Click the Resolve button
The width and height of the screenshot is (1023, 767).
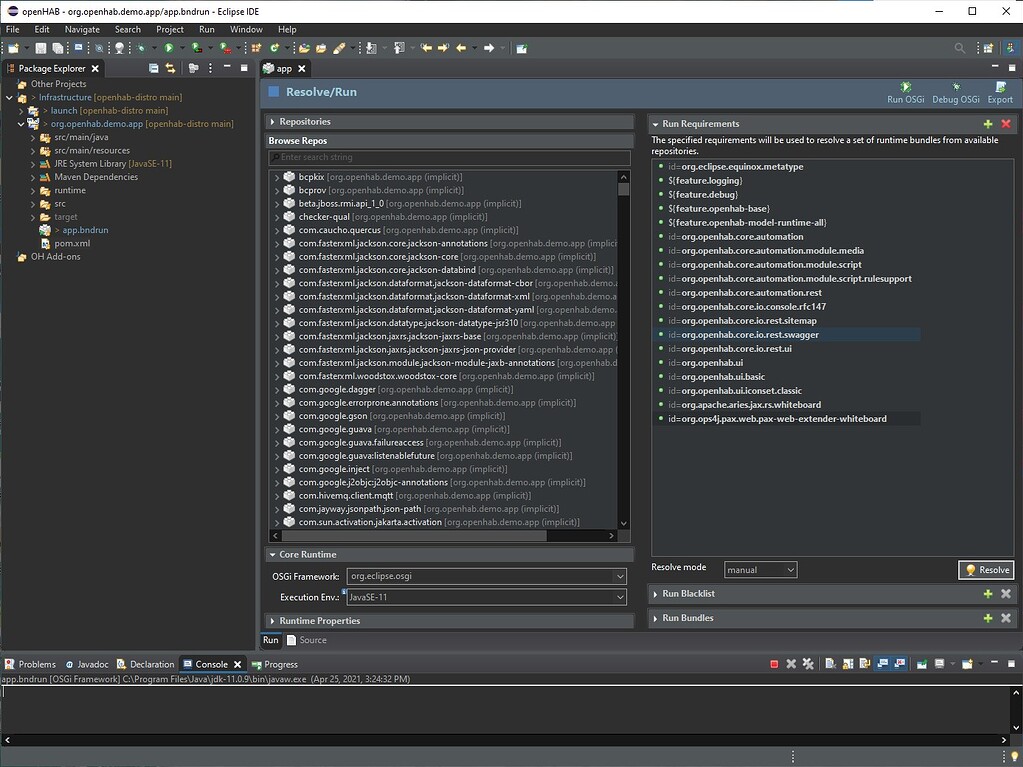point(985,569)
